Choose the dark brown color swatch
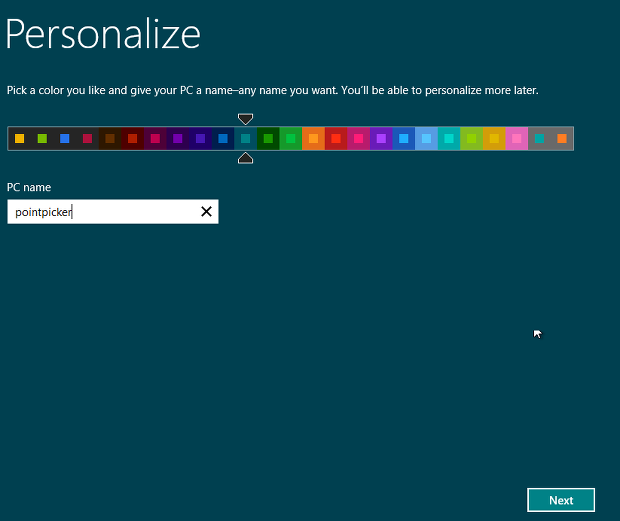This screenshot has width=620, height=521. pyautogui.click(x=110, y=138)
